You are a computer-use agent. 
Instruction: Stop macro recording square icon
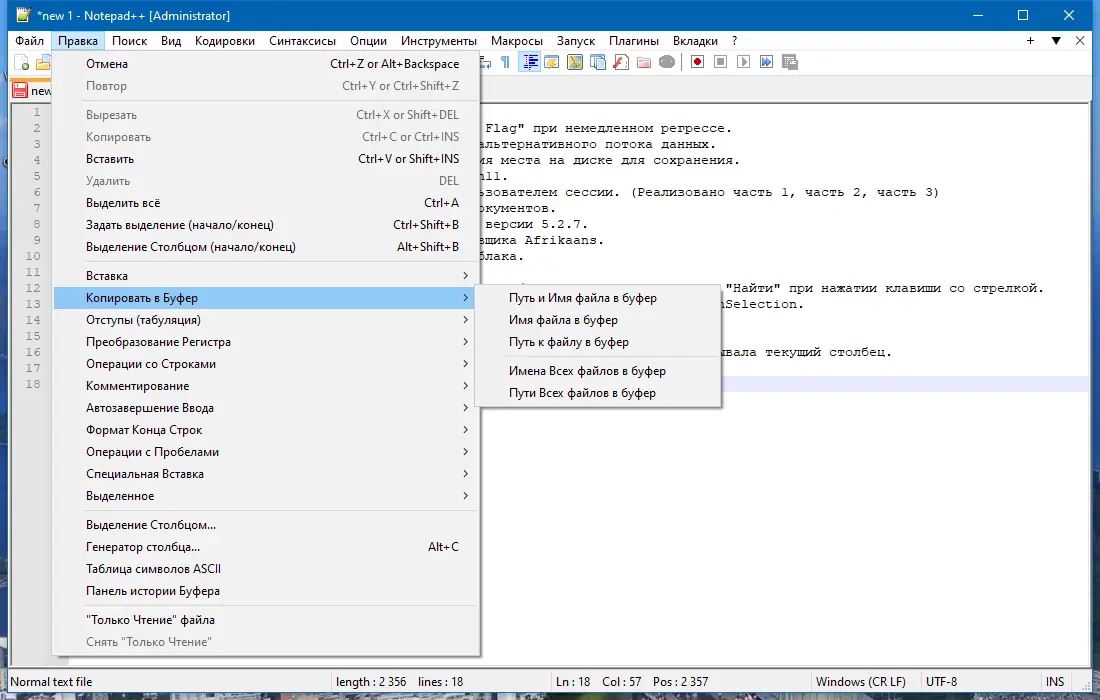tap(720, 62)
